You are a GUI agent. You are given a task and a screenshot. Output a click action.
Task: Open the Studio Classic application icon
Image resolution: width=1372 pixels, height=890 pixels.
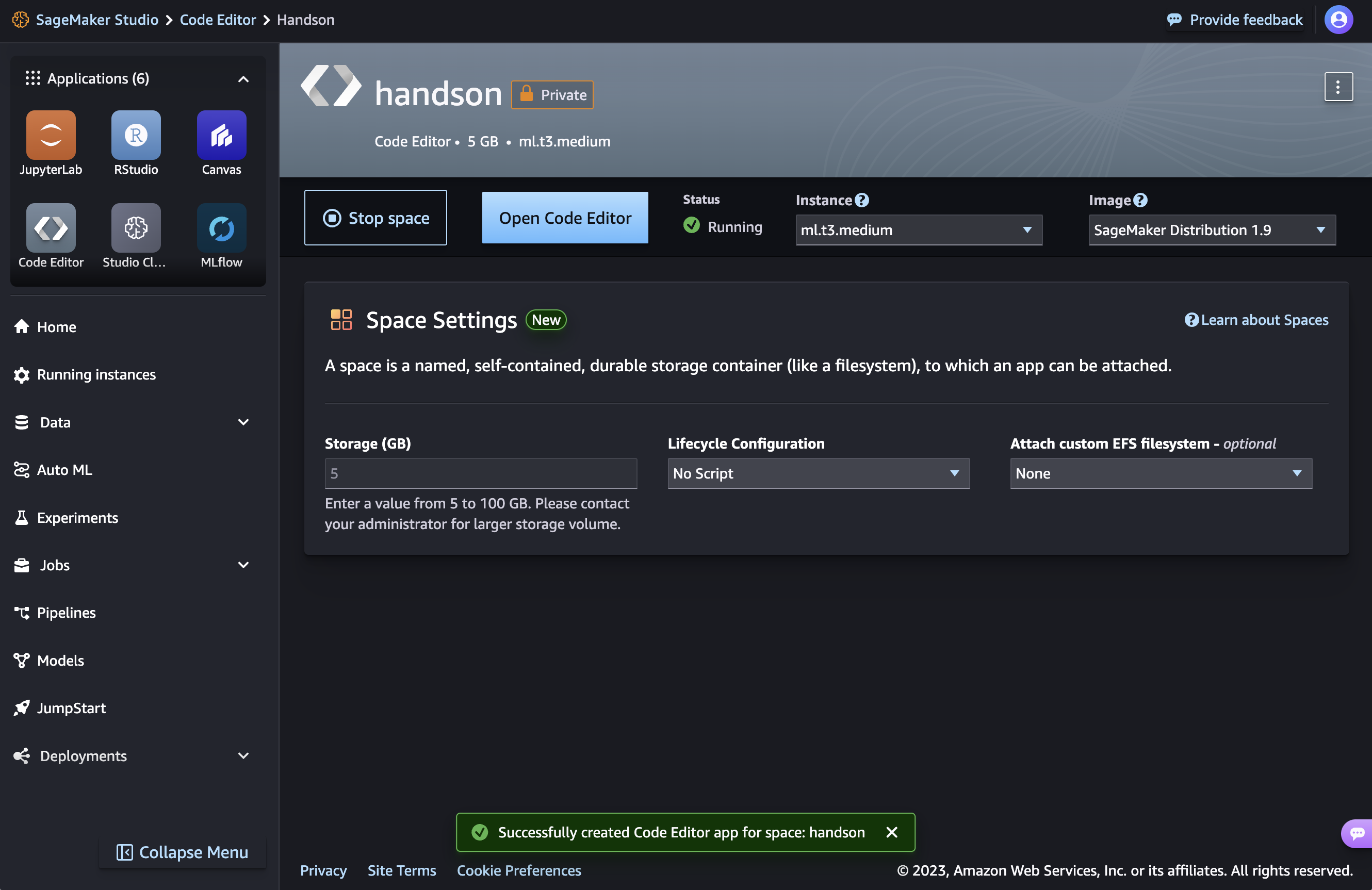[x=136, y=228]
